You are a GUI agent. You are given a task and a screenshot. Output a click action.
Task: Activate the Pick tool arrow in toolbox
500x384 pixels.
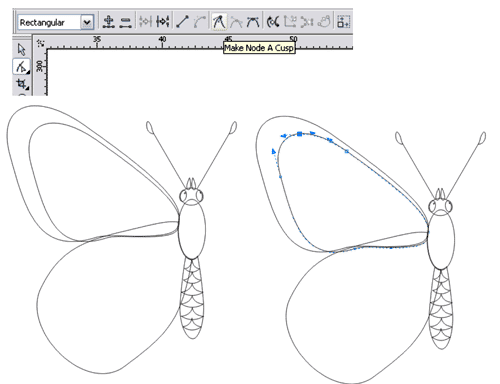(x=22, y=50)
